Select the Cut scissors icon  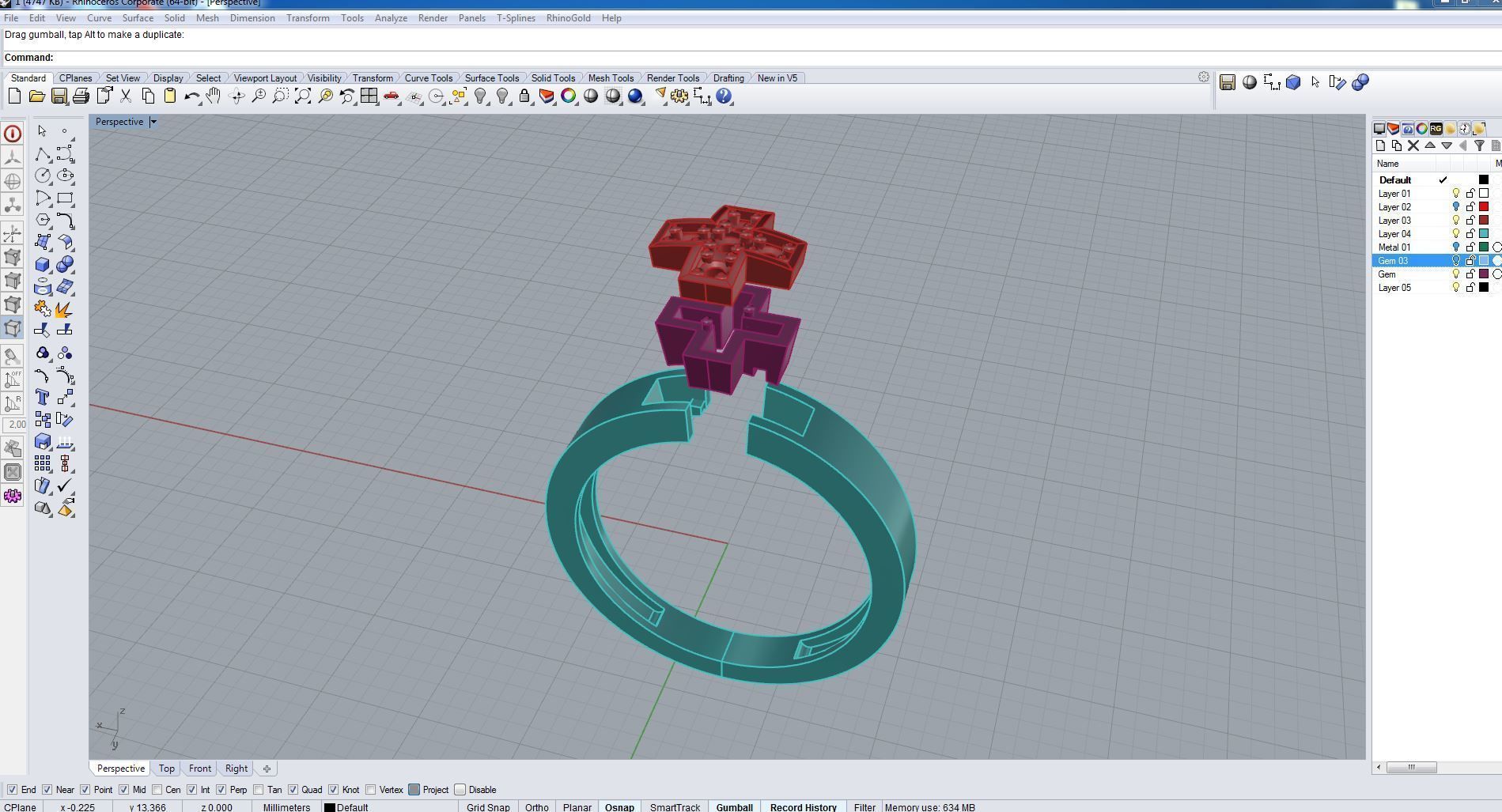(x=126, y=96)
